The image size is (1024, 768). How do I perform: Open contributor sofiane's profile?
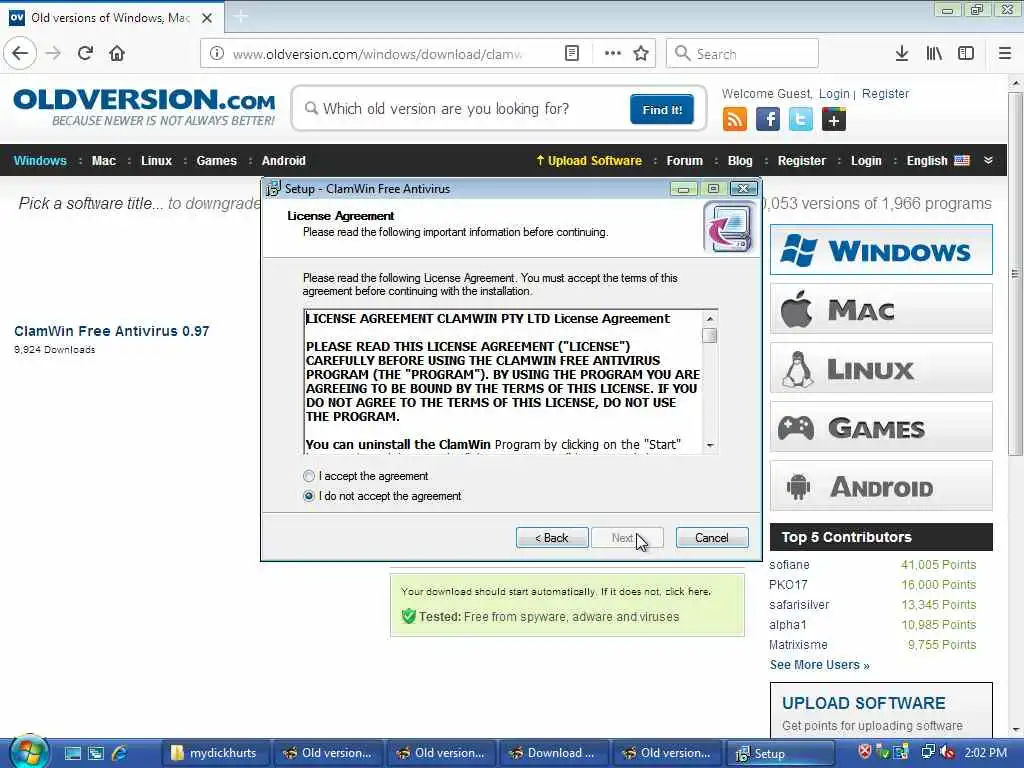(x=789, y=565)
